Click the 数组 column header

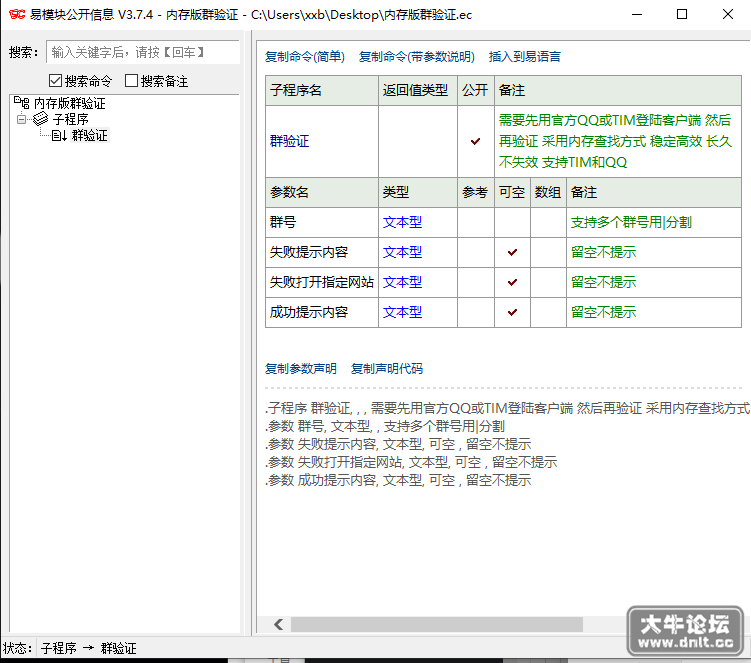coord(548,192)
